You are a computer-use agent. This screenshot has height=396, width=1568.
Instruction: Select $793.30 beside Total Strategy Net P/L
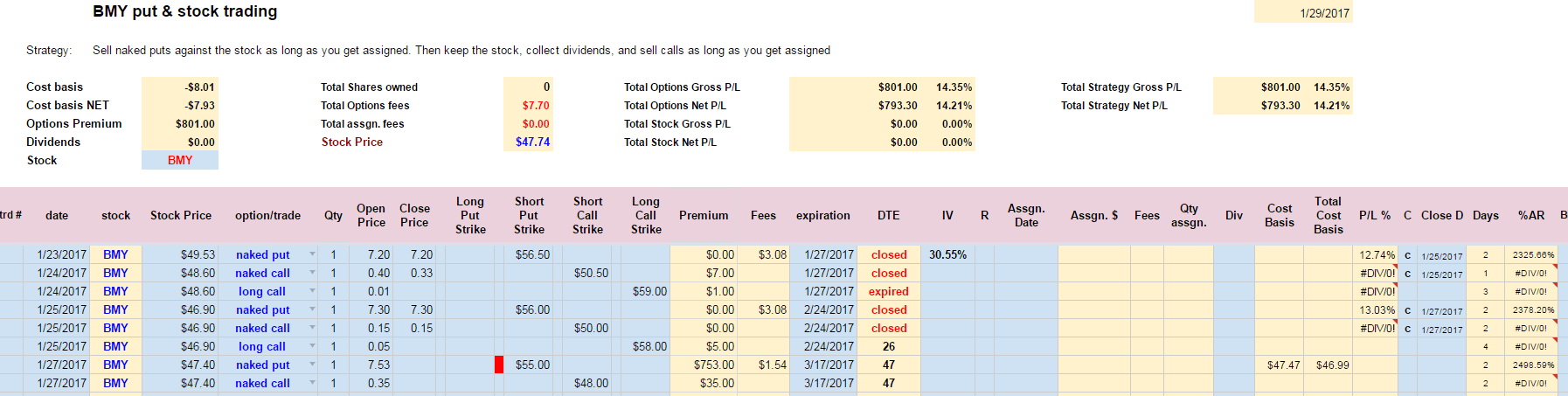click(x=1280, y=105)
